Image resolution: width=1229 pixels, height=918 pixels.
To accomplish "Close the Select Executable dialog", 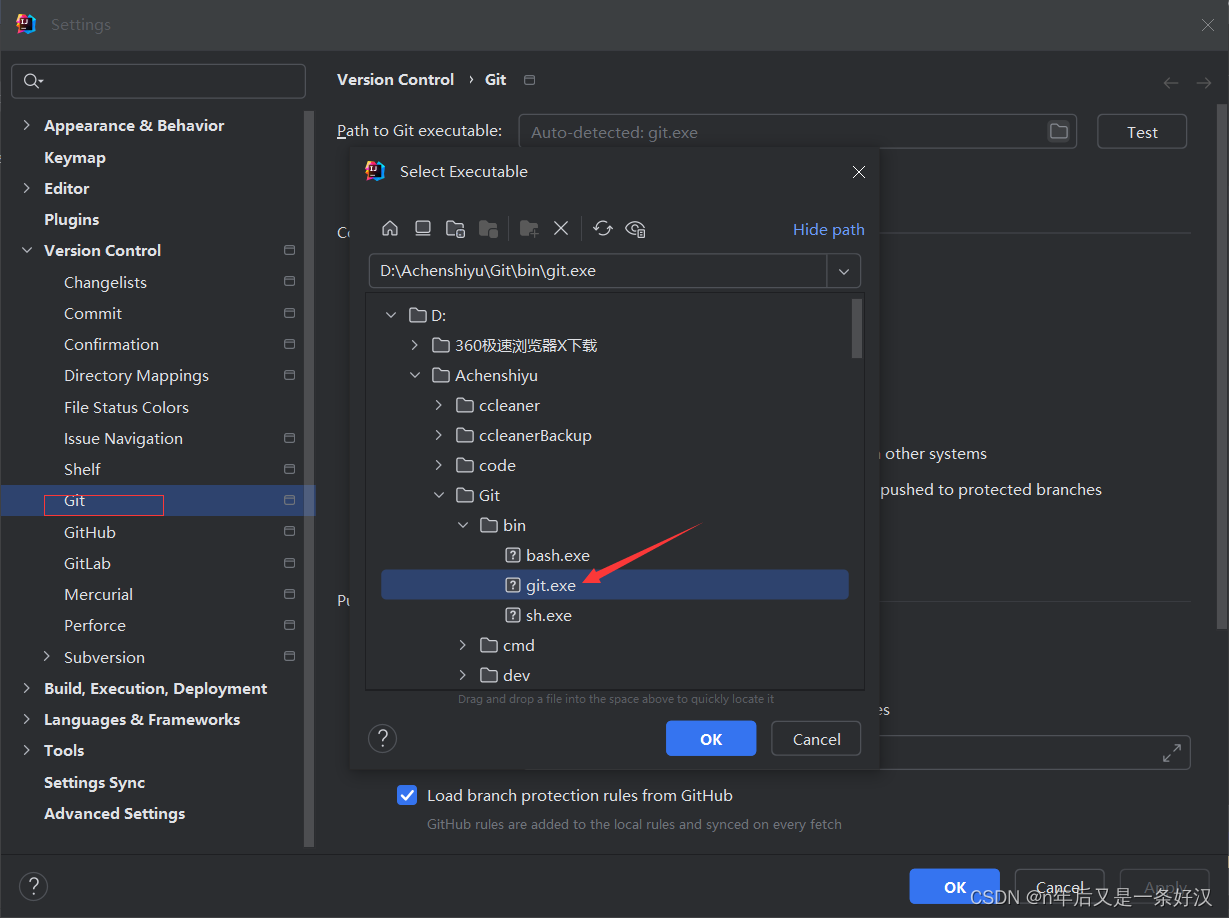I will (x=858, y=172).
